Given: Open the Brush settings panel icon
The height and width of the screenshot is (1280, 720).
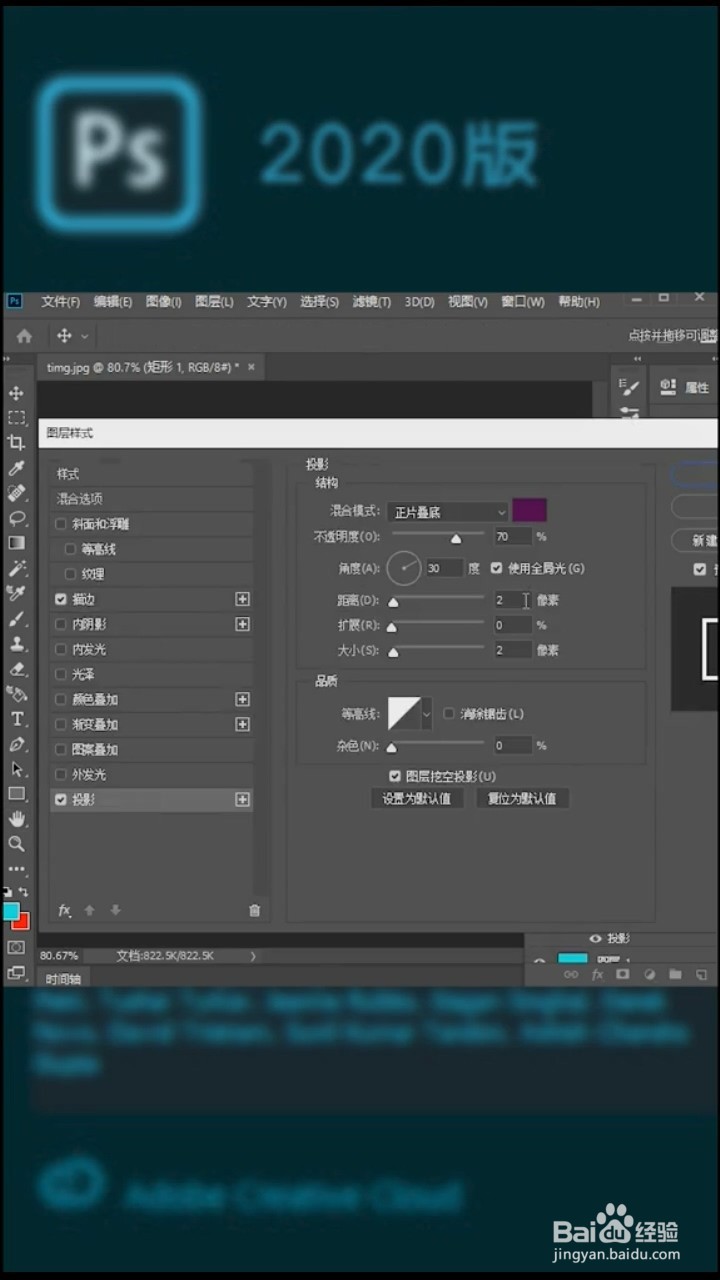Looking at the screenshot, I should [629, 388].
